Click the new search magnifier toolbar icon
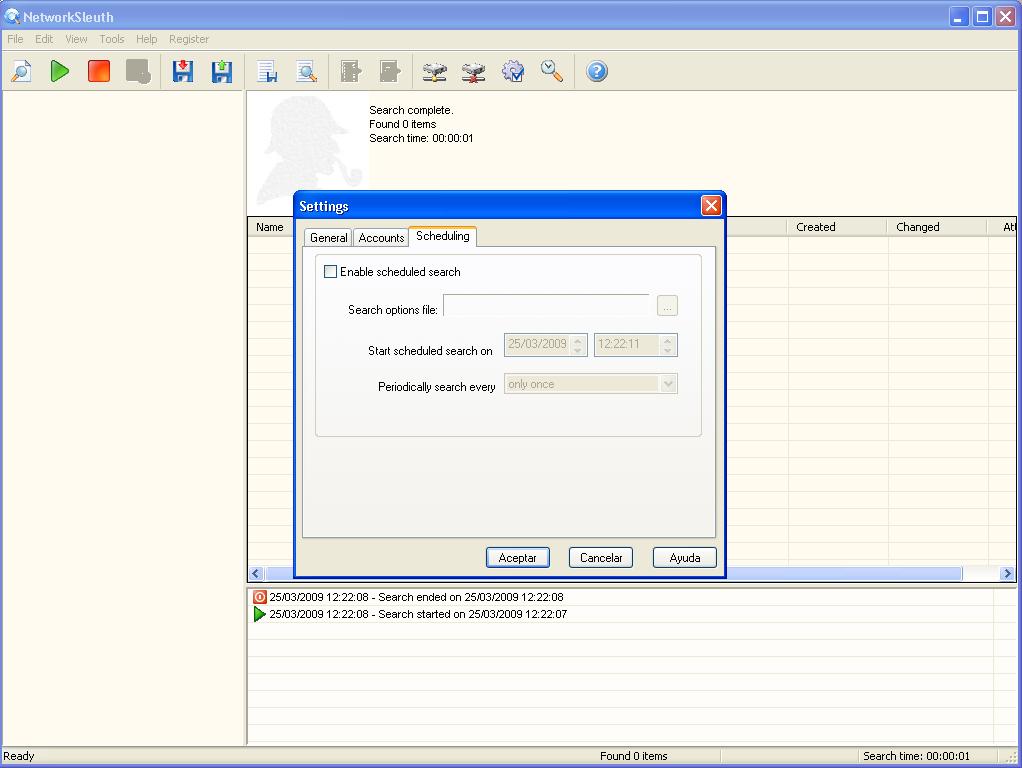This screenshot has height=768, width=1022. [21, 71]
